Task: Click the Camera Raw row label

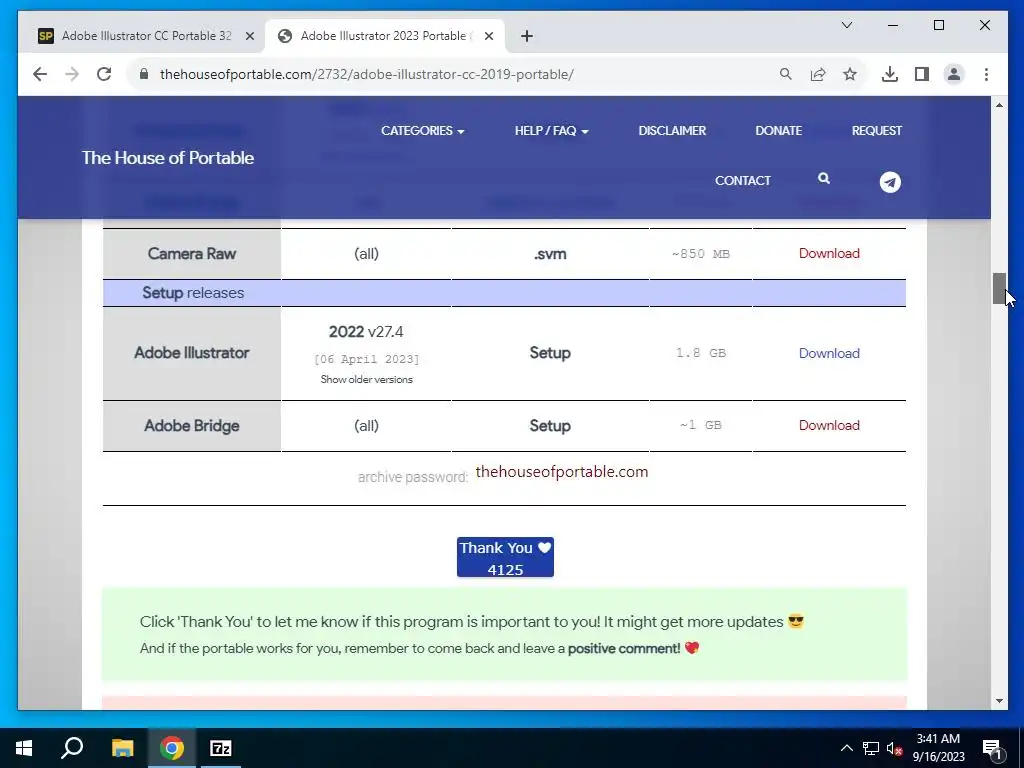Action: click(x=191, y=253)
